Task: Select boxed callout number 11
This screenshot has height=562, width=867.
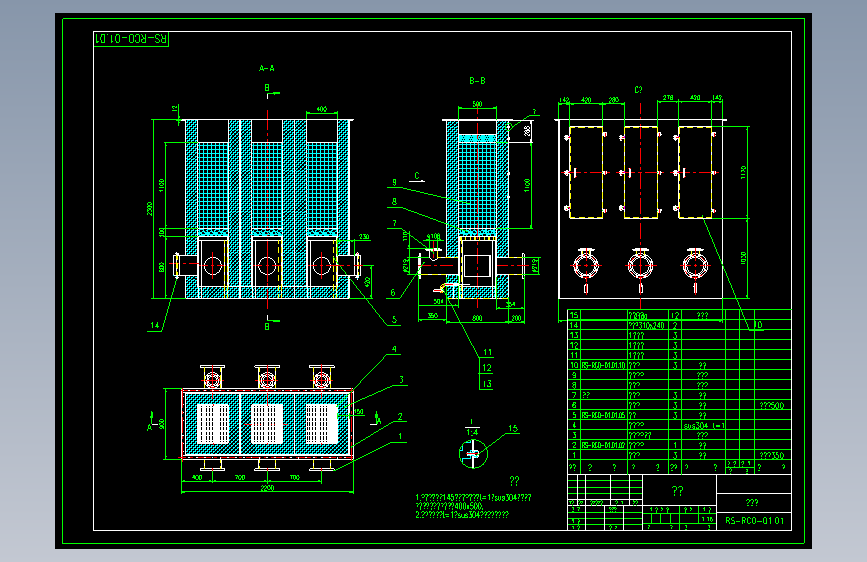Action: click(487, 352)
